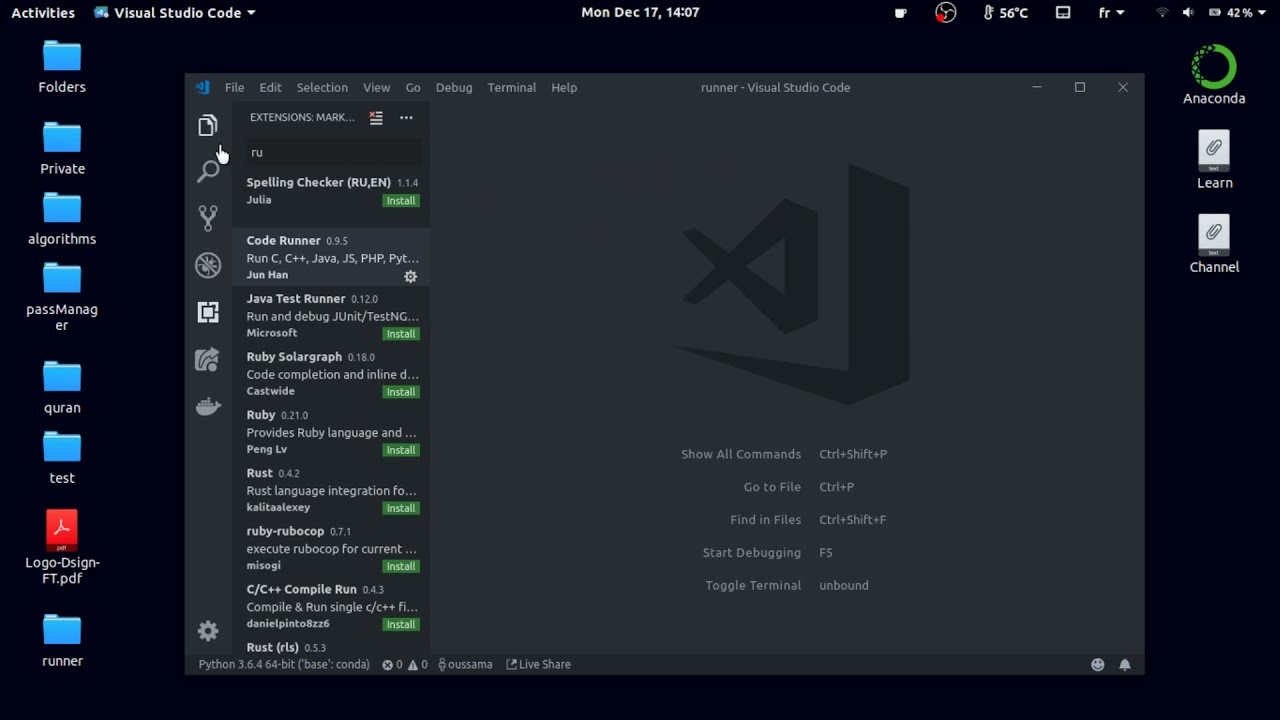Screen dimensions: 1280x720
Task: Open the Docker view icon
Action: (208, 406)
